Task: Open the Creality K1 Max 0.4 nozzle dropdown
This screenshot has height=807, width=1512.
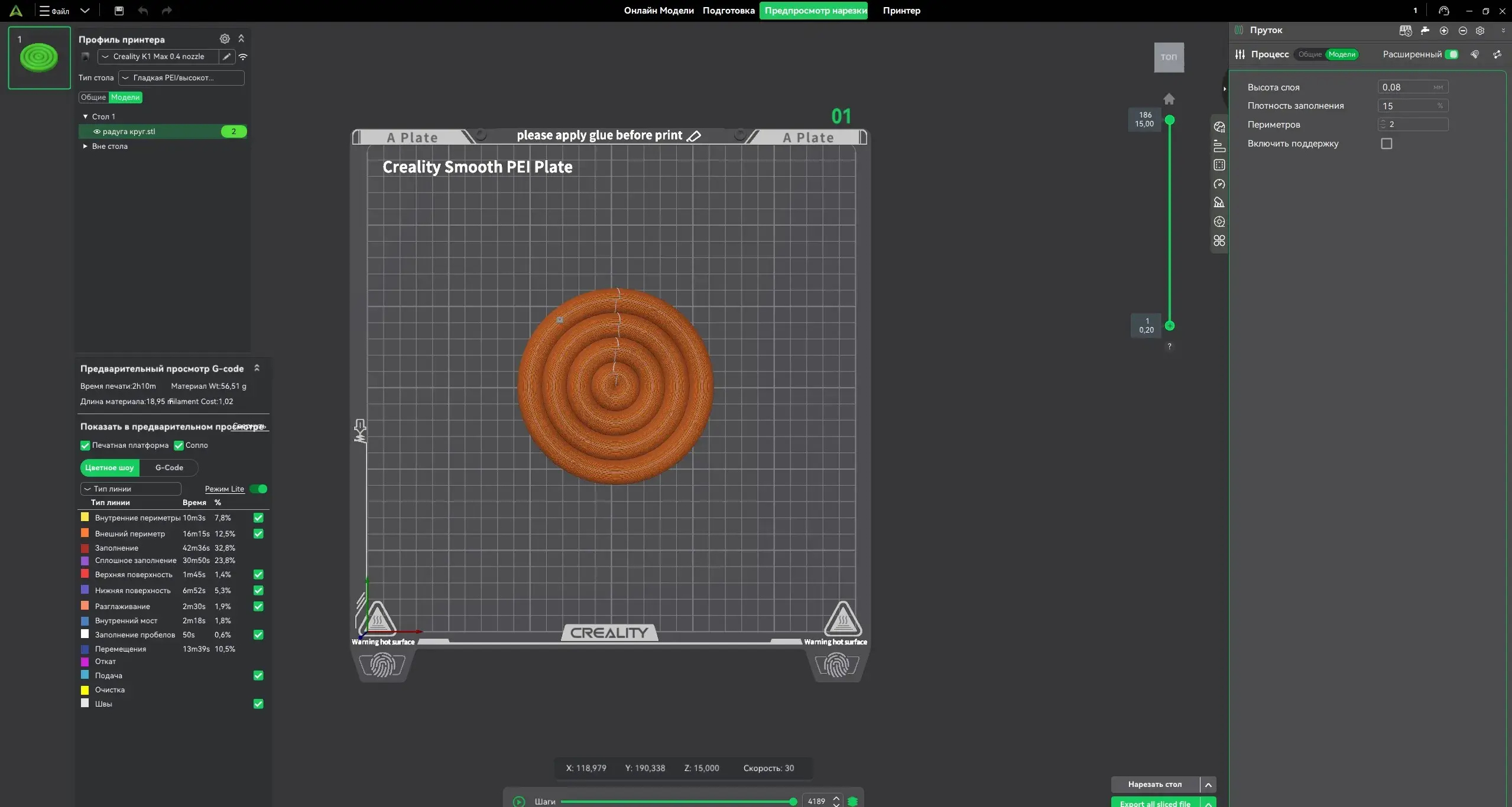Action: (158, 57)
